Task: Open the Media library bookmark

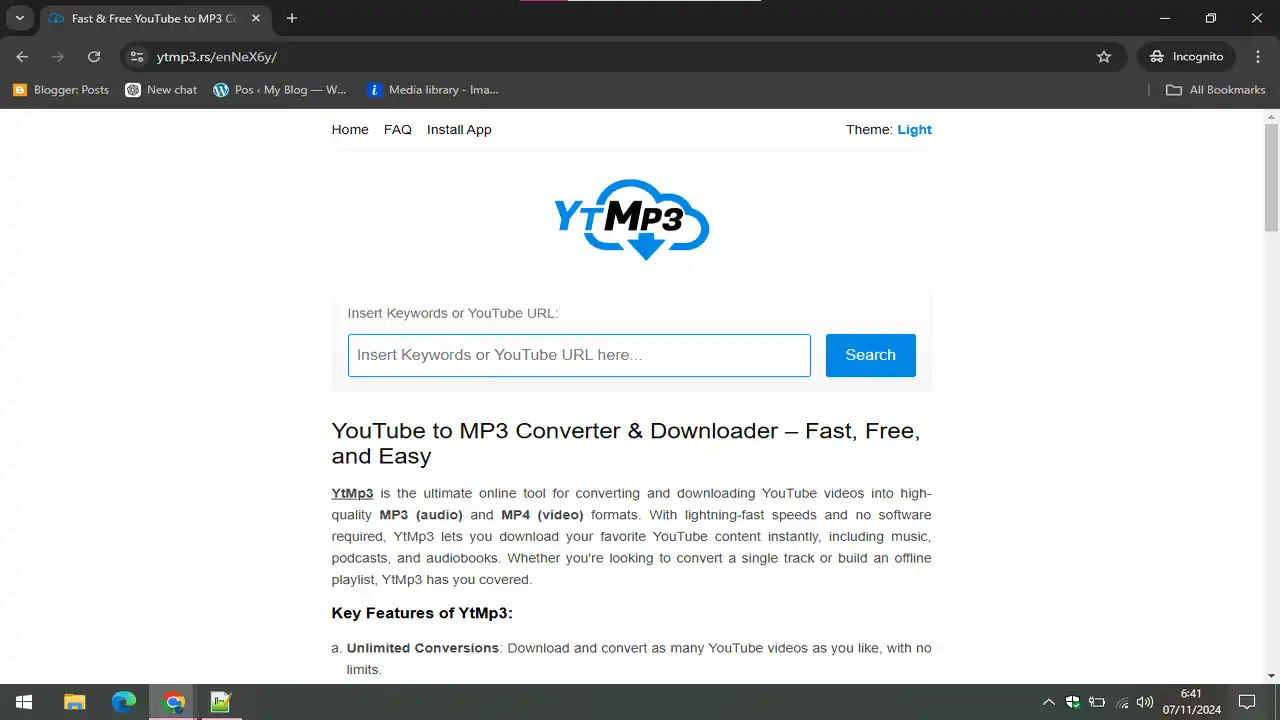Action: pyautogui.click(x=433, y=90)
